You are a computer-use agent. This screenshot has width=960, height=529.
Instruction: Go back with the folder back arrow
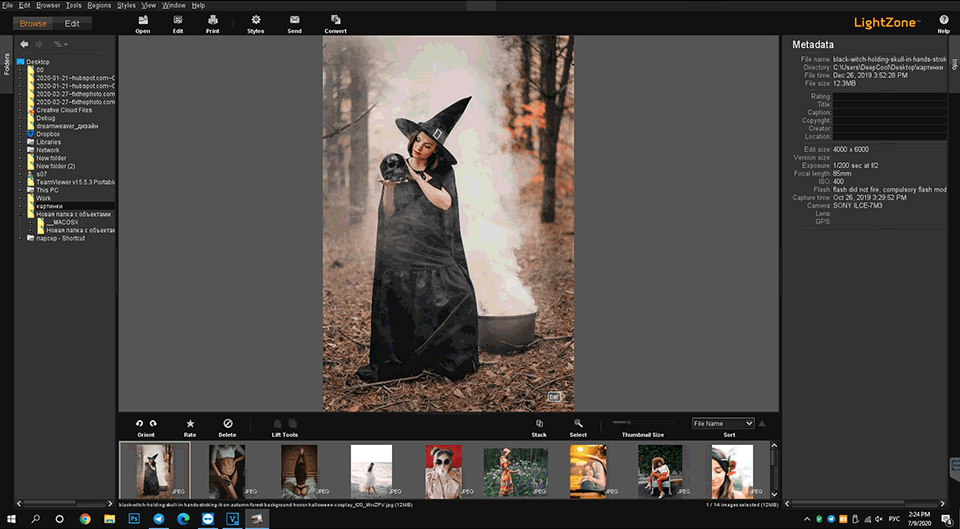pos(24,44)
